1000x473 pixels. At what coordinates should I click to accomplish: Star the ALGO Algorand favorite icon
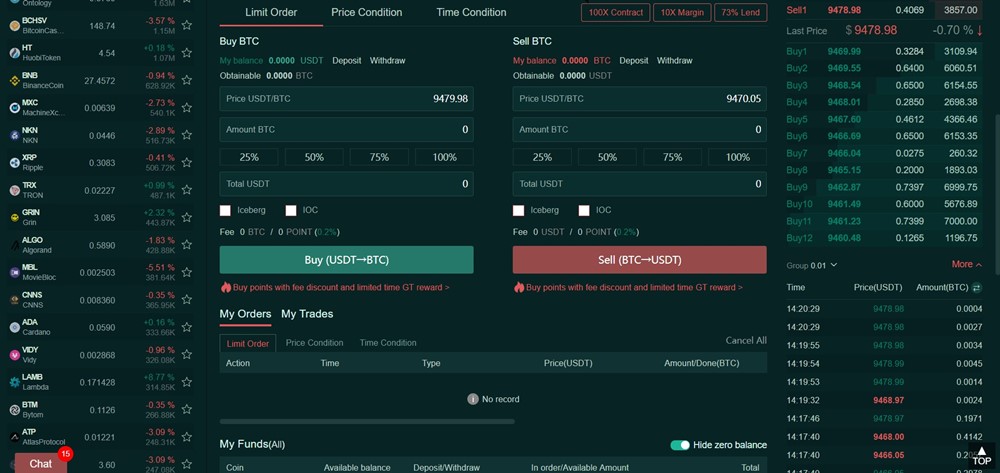(186, 244)
